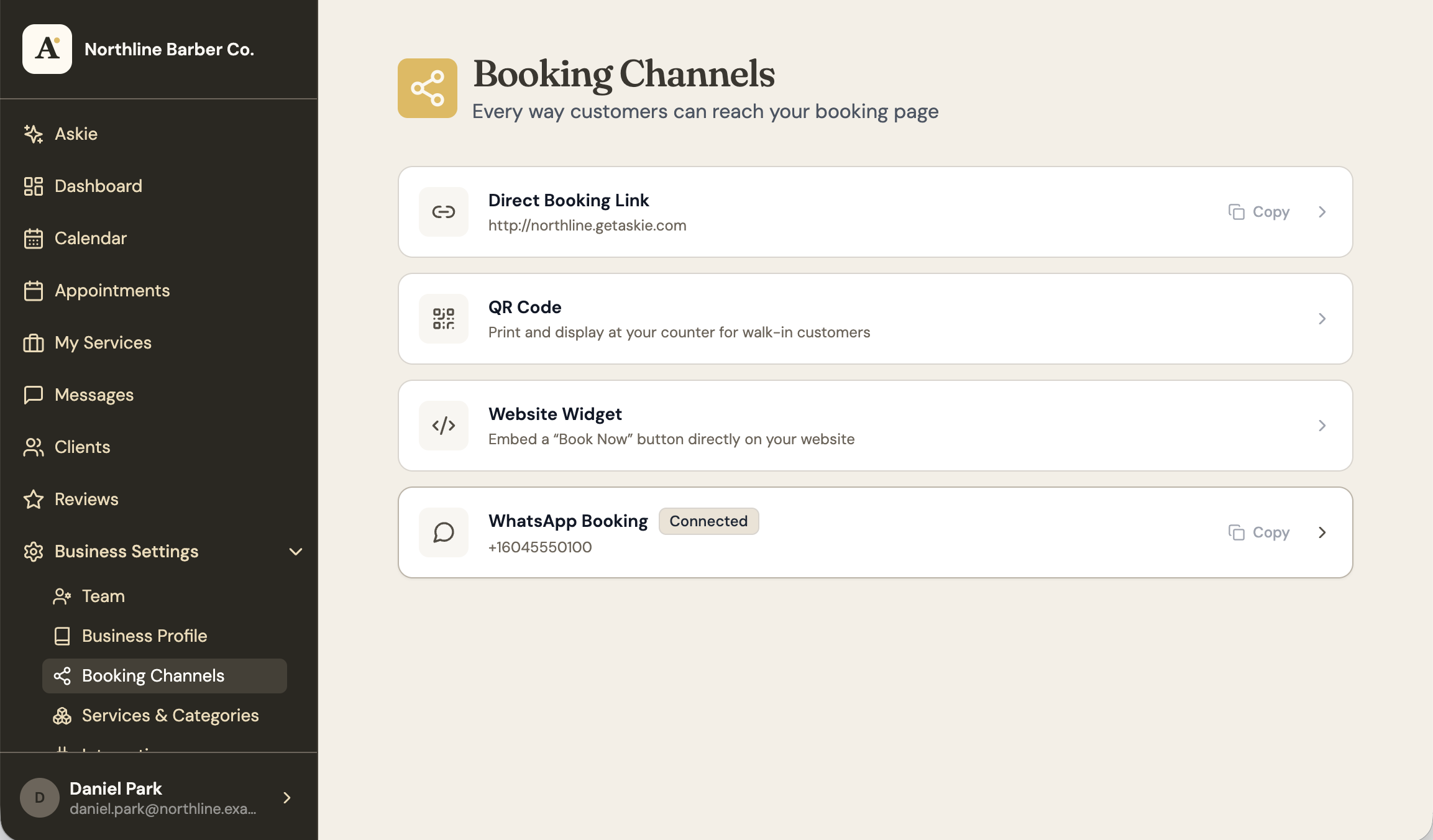Viewport: 1433px width, 840px height.
Task: Click the link icon on Direct Booking Link
Action: 444,212
